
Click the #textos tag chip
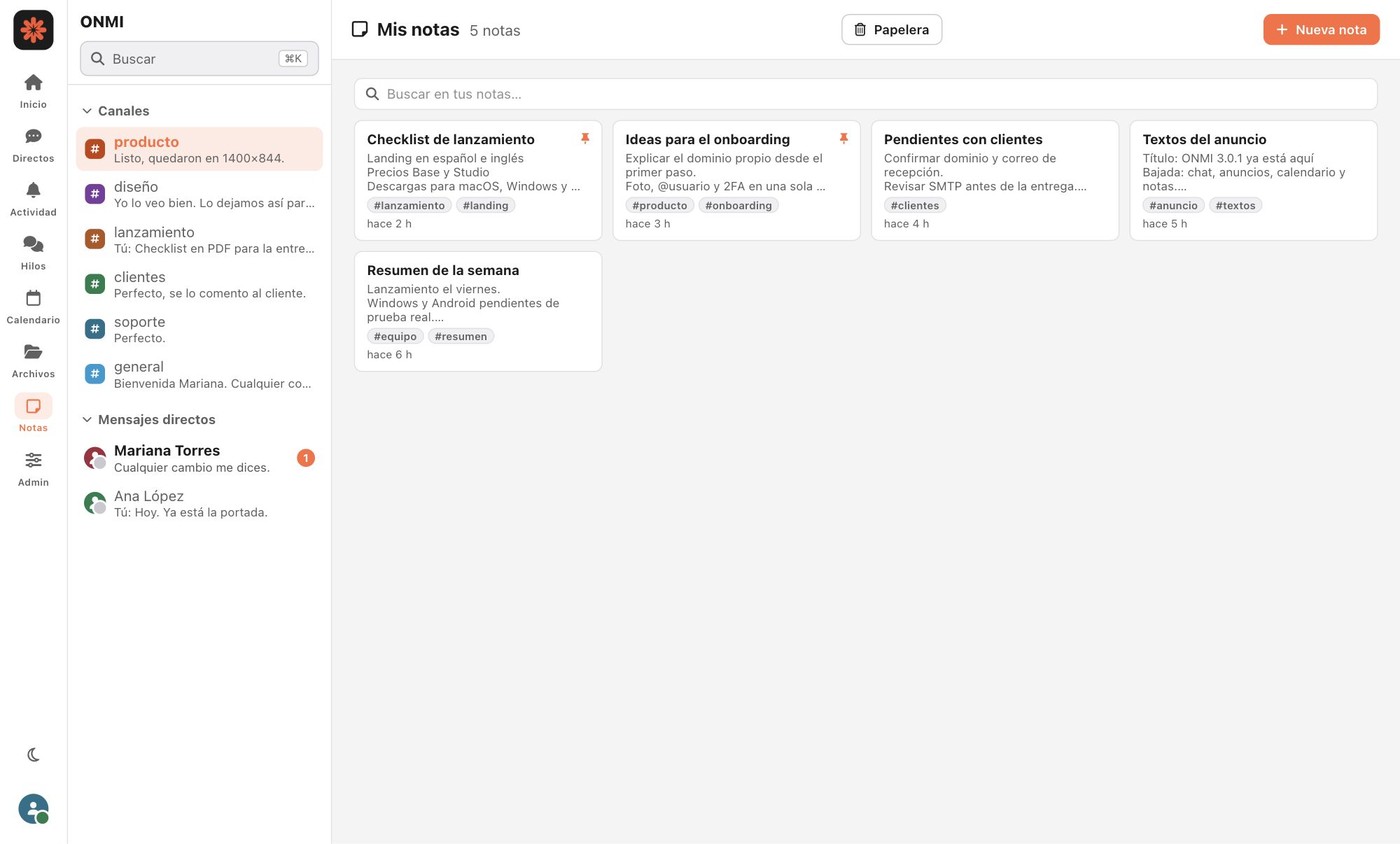(1236, 205)
